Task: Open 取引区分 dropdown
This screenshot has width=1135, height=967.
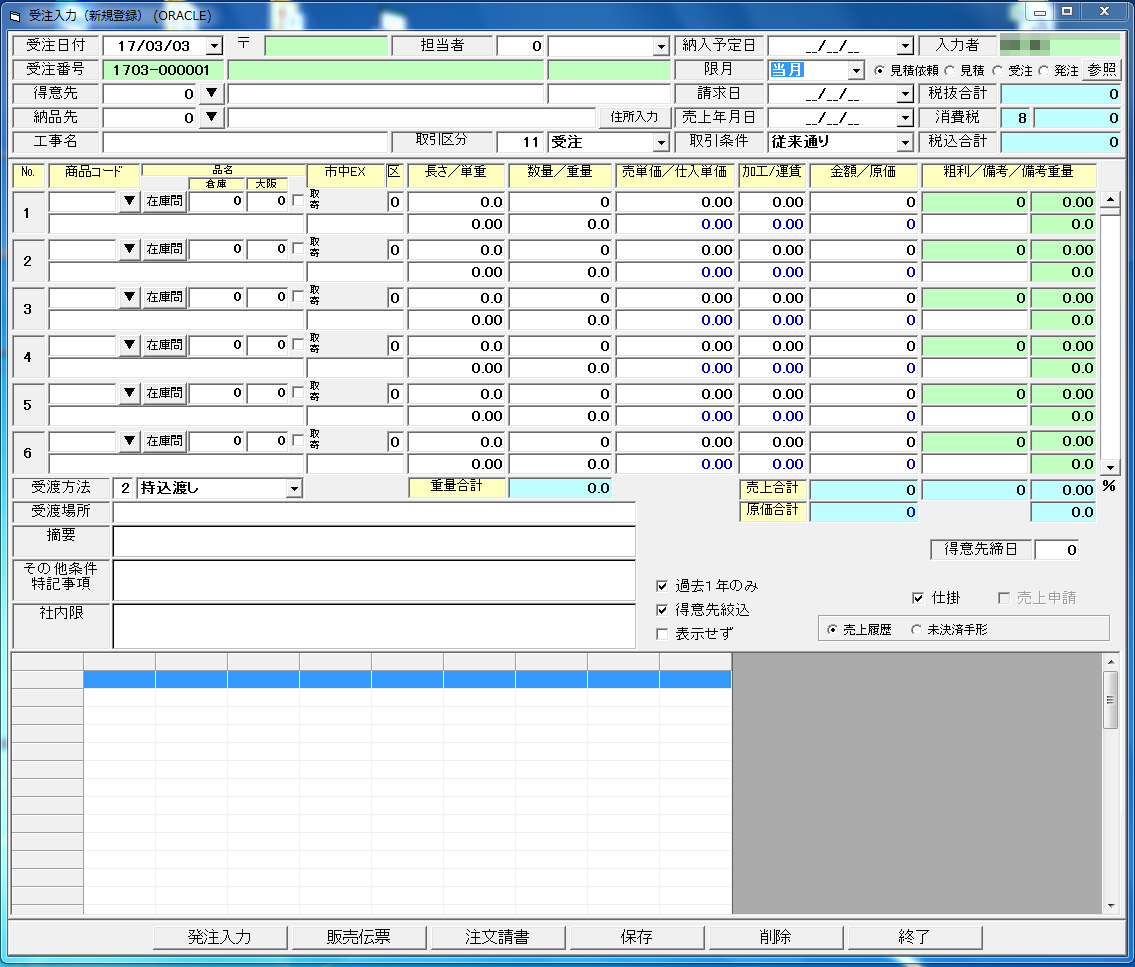Action: (x=661, y=142)
